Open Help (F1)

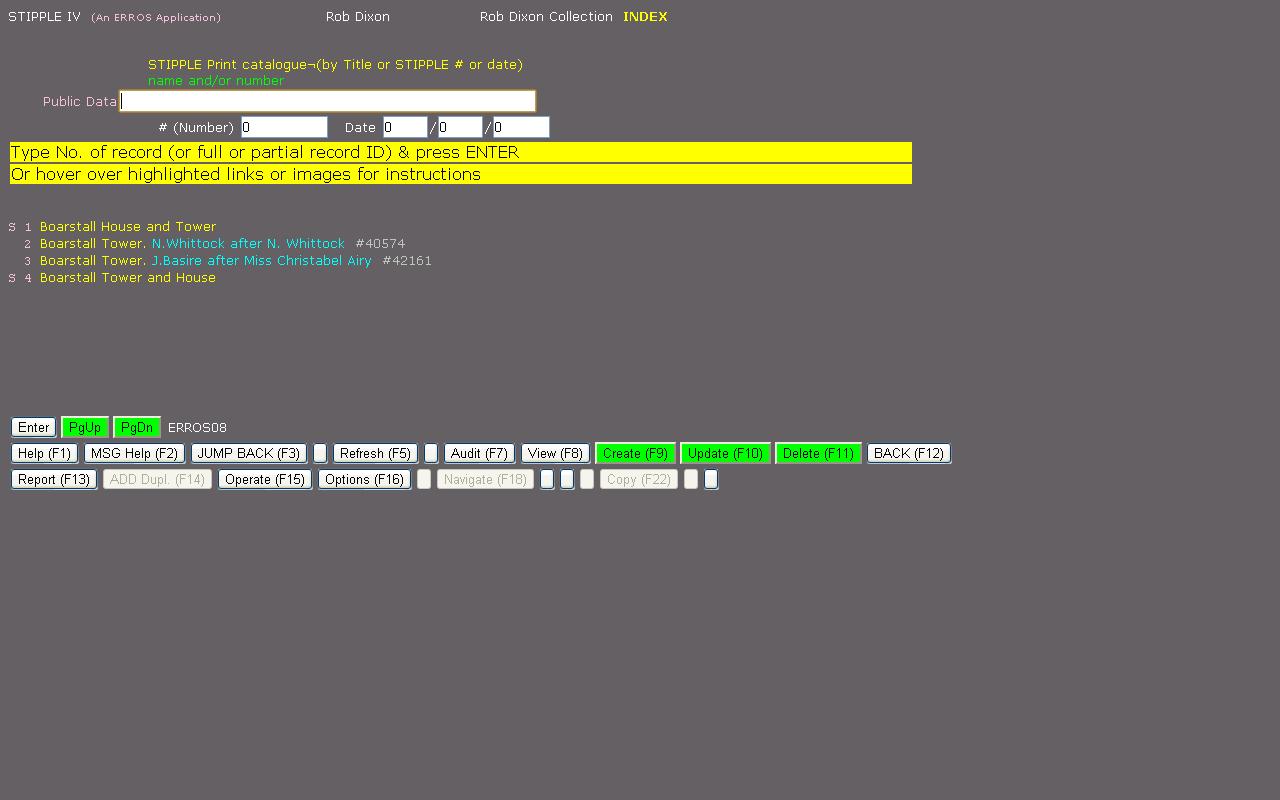[45, 453]
